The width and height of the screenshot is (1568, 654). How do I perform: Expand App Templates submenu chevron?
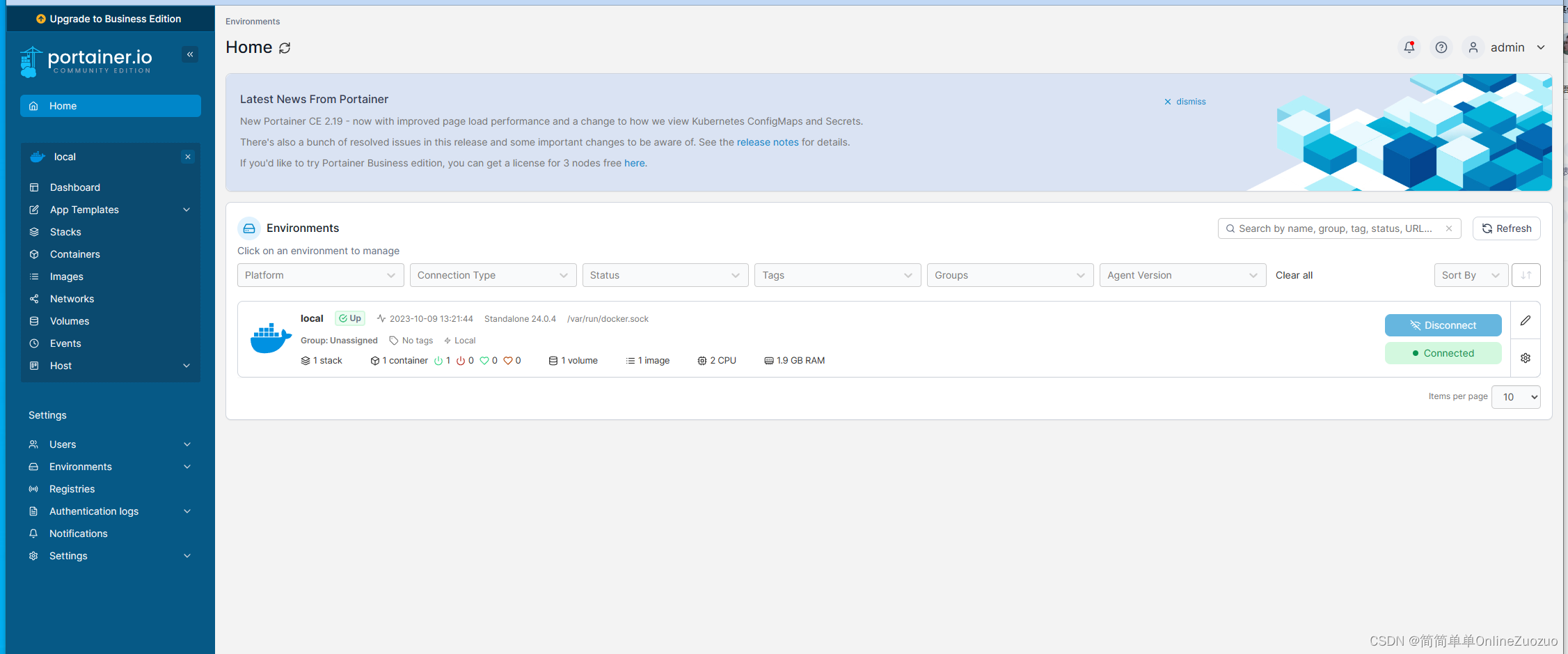point(187,210)
